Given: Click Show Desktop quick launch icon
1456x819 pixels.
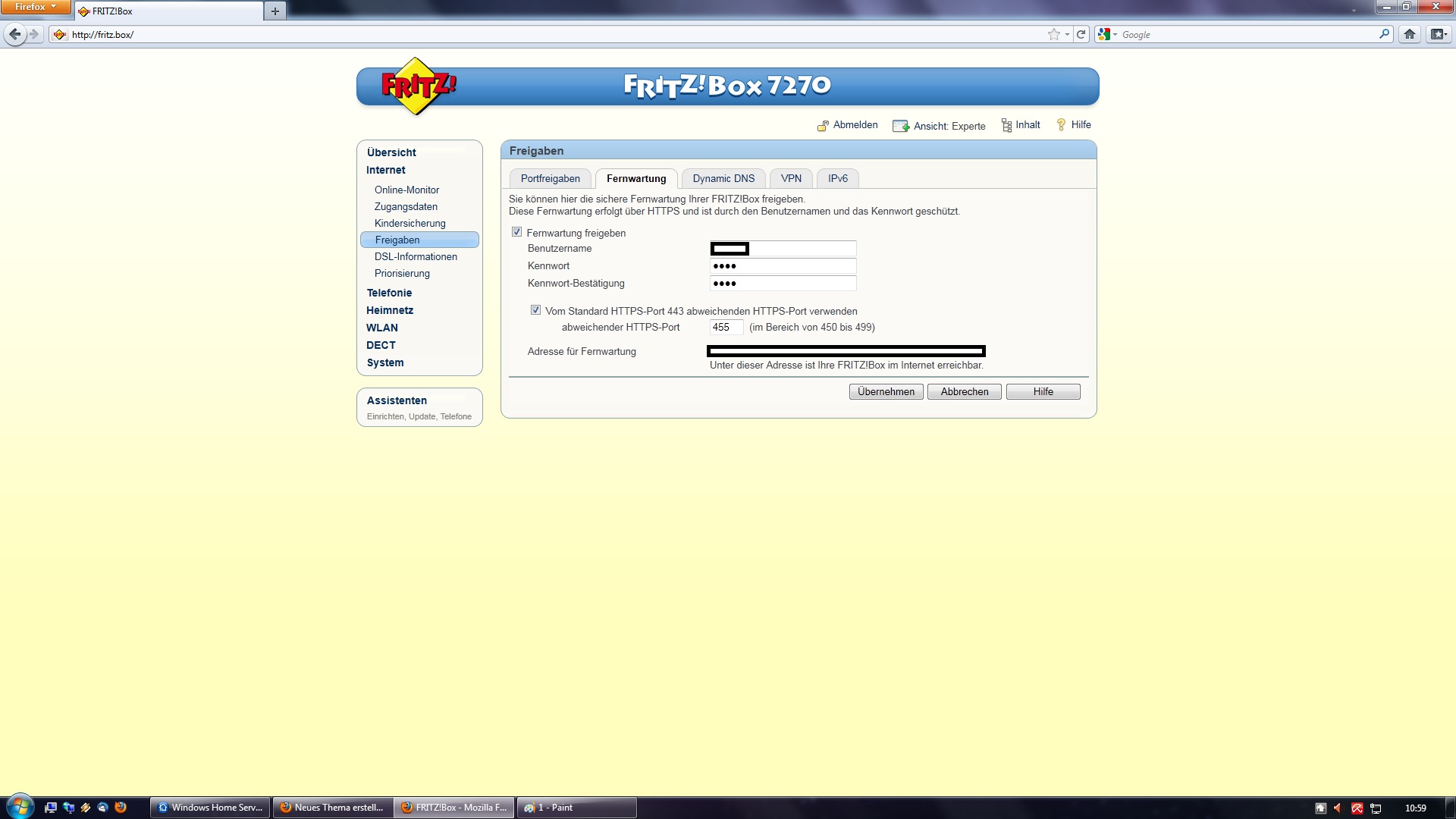Looking at the screenshot, I should [x=51, y=808].
